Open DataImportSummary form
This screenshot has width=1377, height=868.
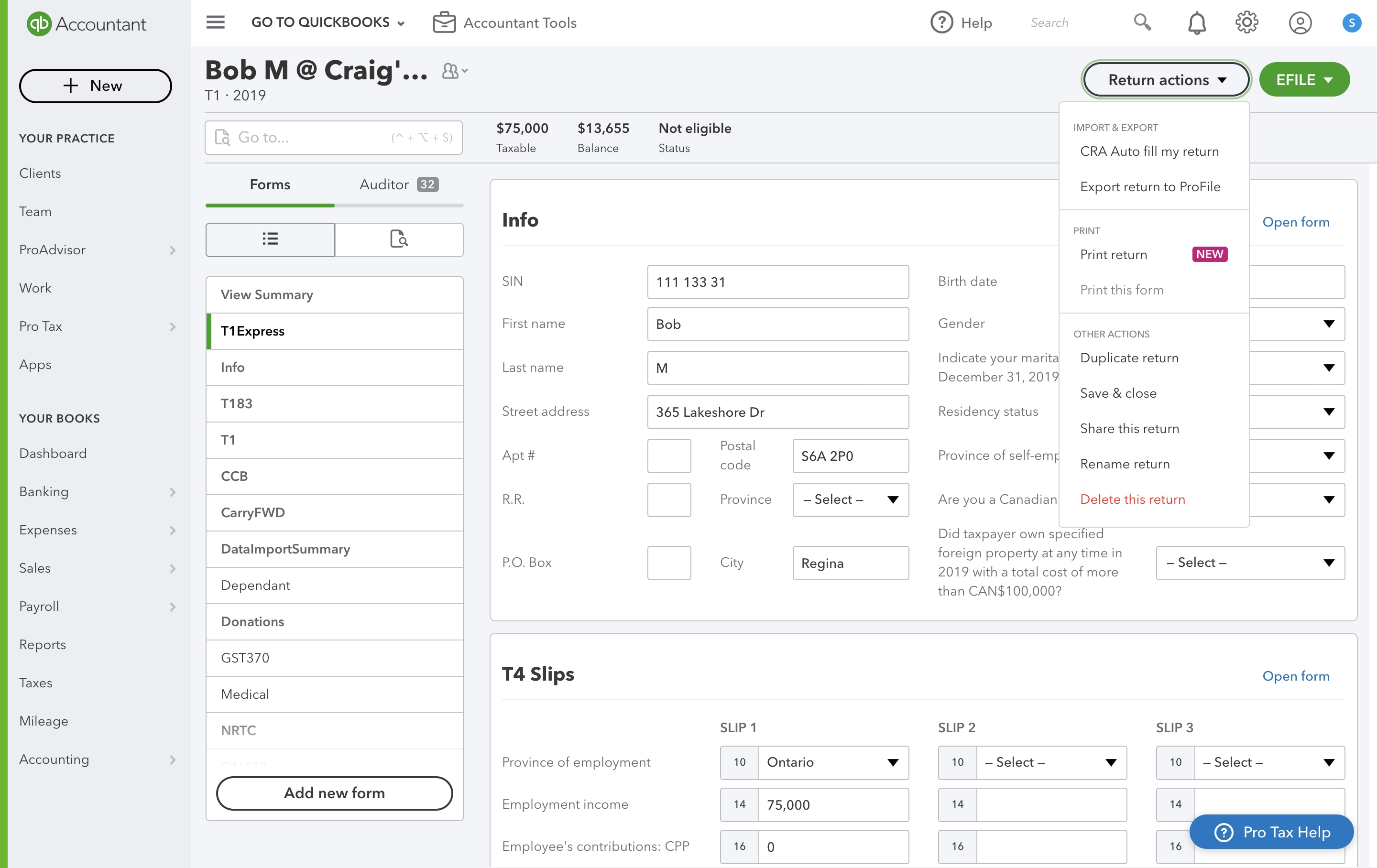pos(335,549)
